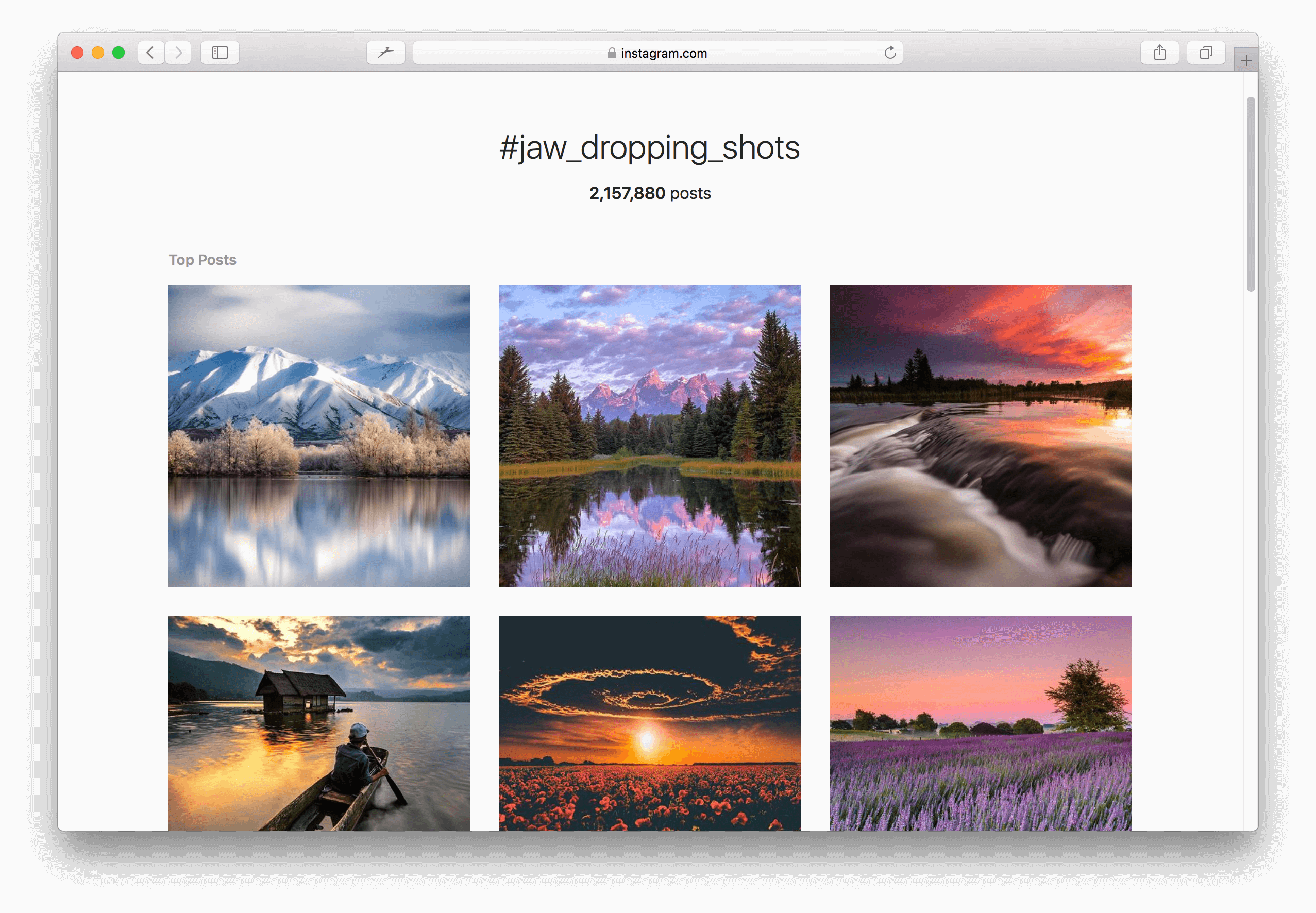Show all tabs overview icon
The height and width of the screenshot is (913, 1316).
click(x=1206, y=53)
